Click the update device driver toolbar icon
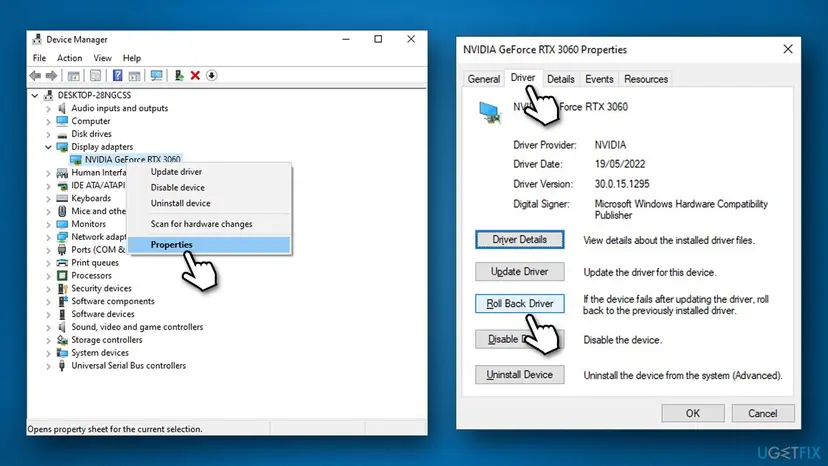 click(179, 76)
